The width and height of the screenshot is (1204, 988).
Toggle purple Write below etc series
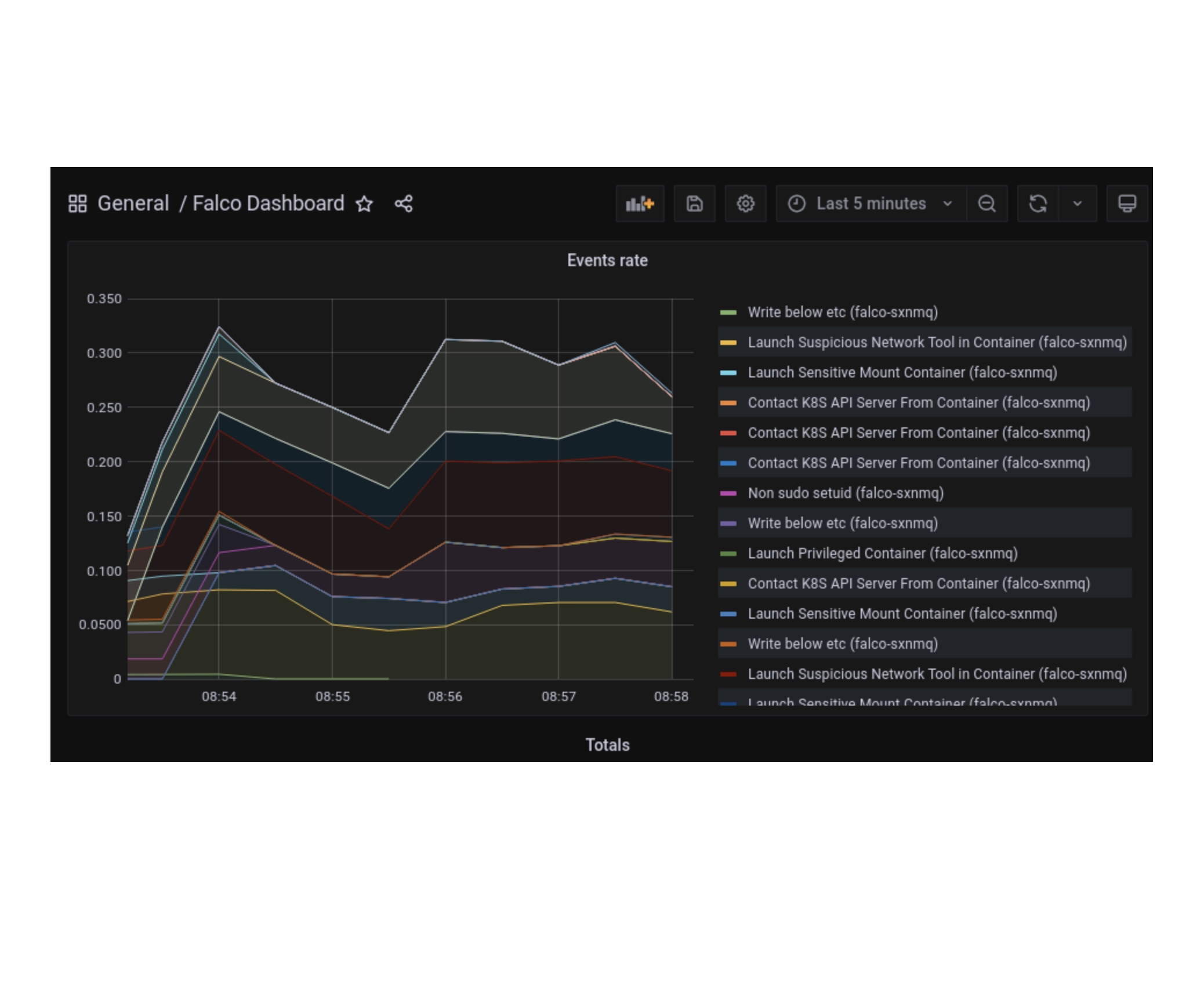click(x=843, y=523)
